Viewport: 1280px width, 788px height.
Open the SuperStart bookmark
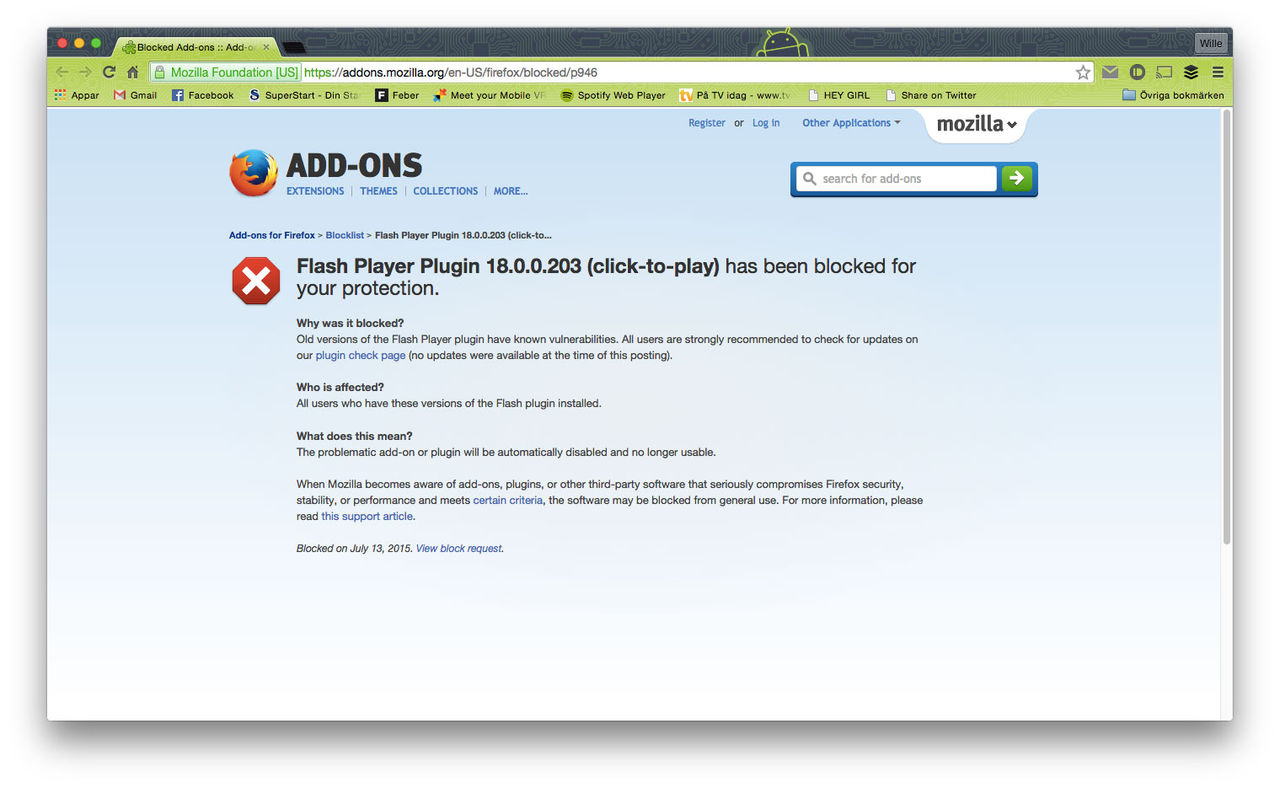click(x=304, y=95)
